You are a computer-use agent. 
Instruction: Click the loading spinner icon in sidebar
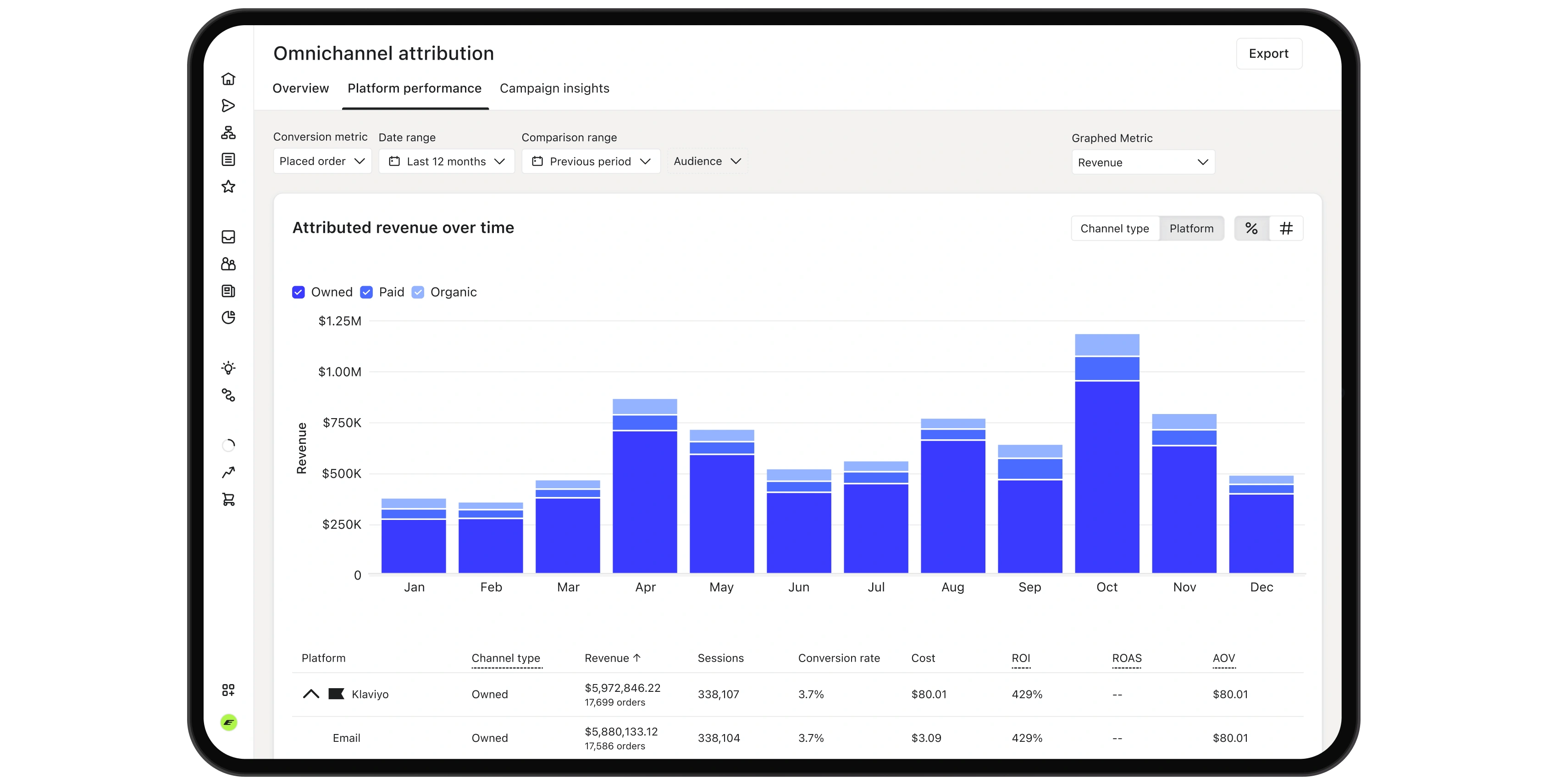point(228,446)
